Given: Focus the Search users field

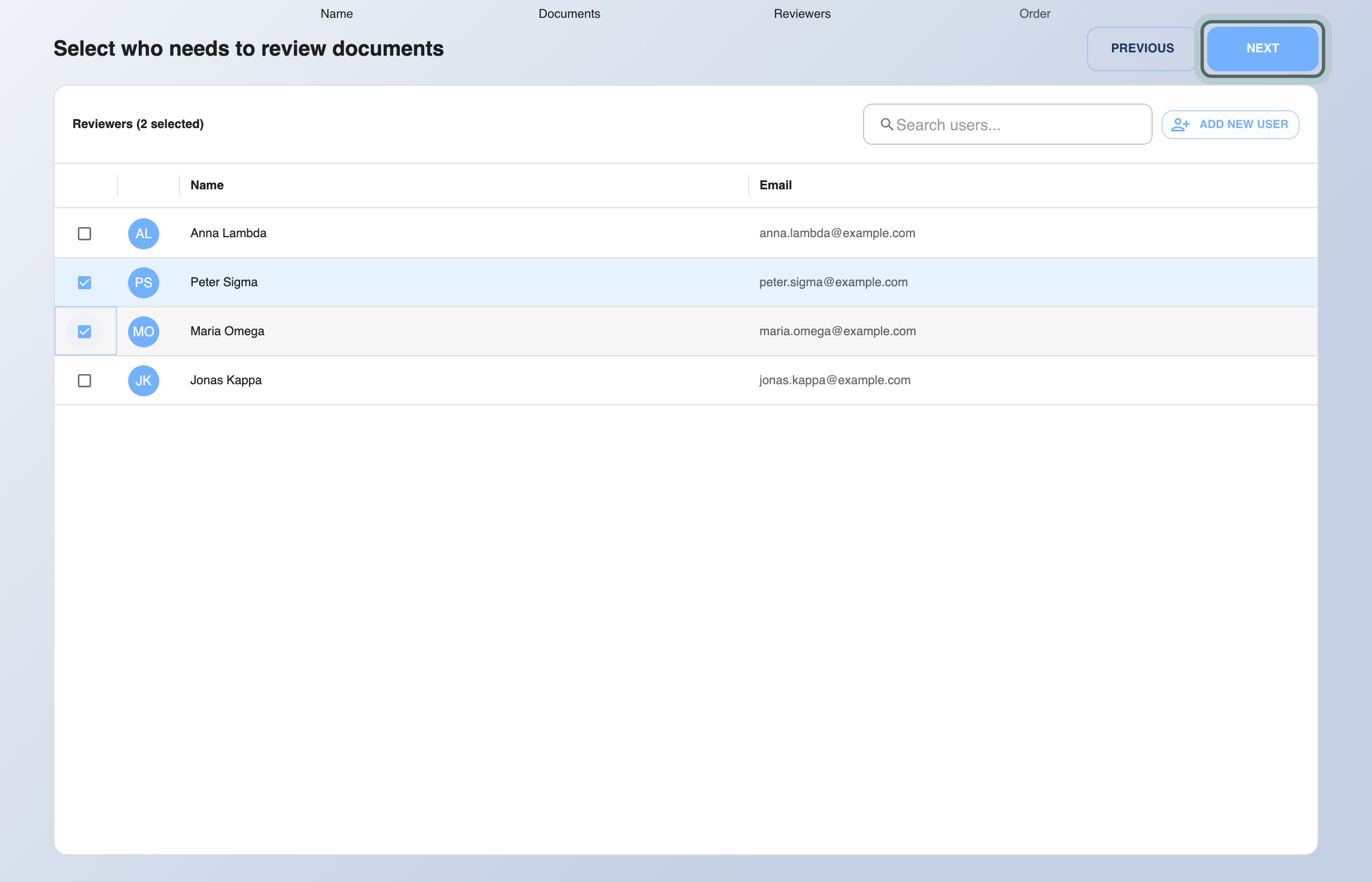Looking at the screenshot, I should point(1007,124).
